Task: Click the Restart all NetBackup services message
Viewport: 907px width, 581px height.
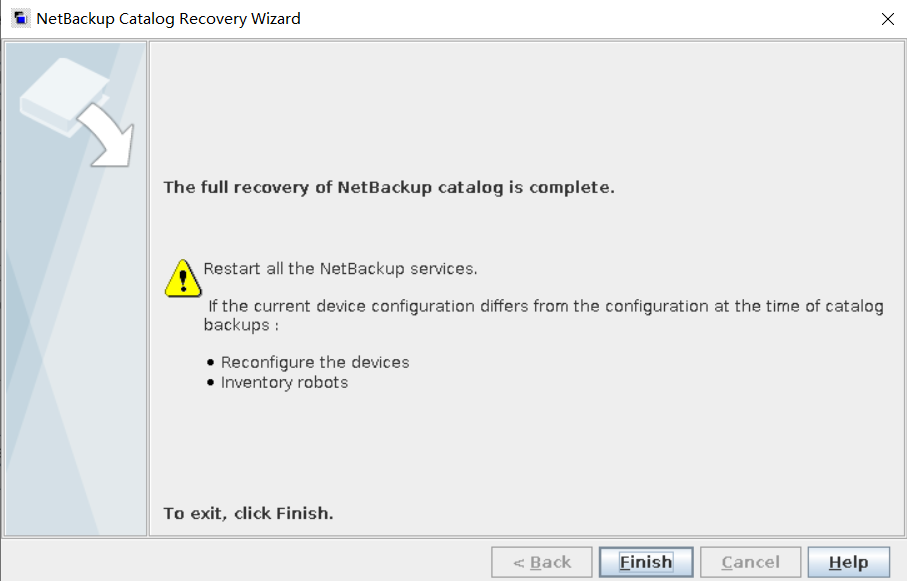Action: click(x=340, y=269)
